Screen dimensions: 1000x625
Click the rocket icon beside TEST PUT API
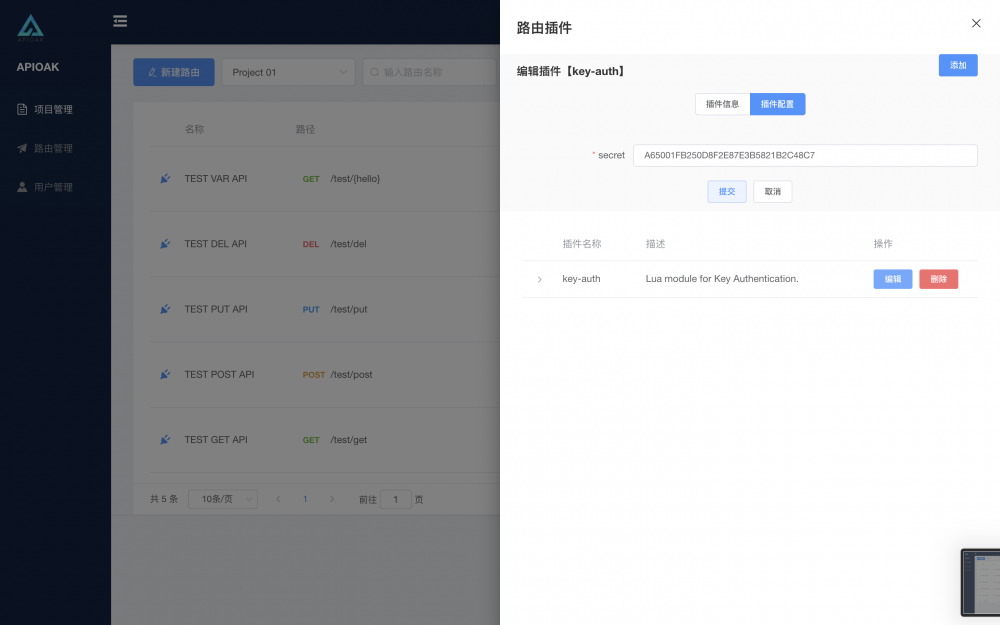click(x=165, y=309)
